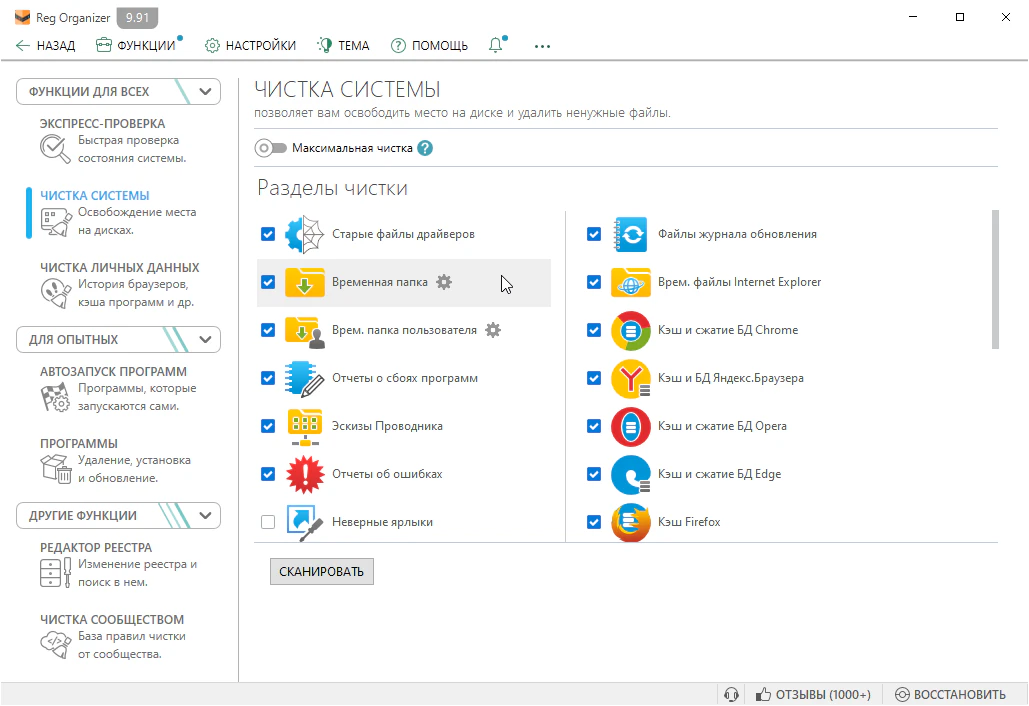Click the cleanup sections vertical scrollbar

coord(995,279)
